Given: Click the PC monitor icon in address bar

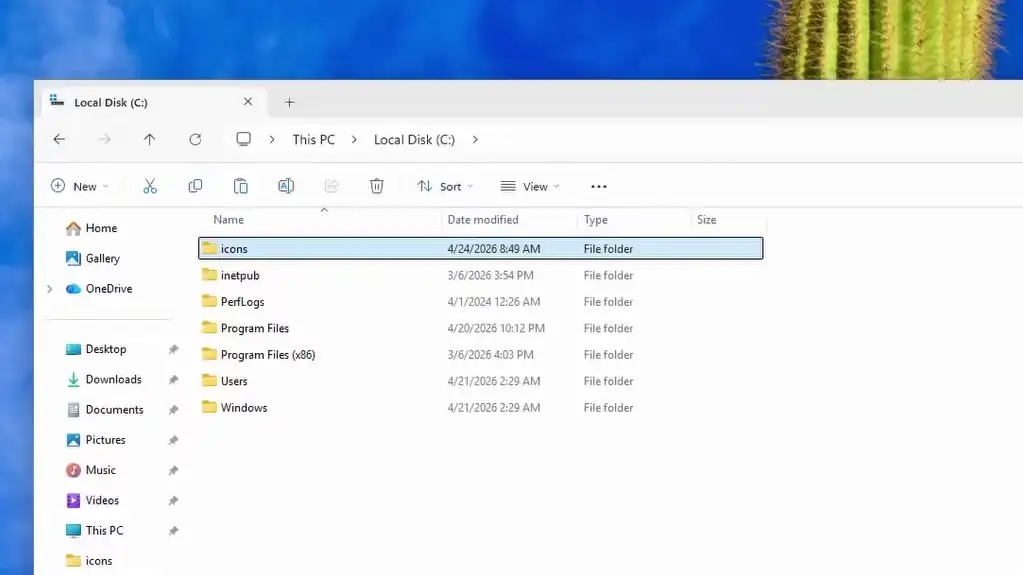Looking at the screenshot, I should click(243, 139).
